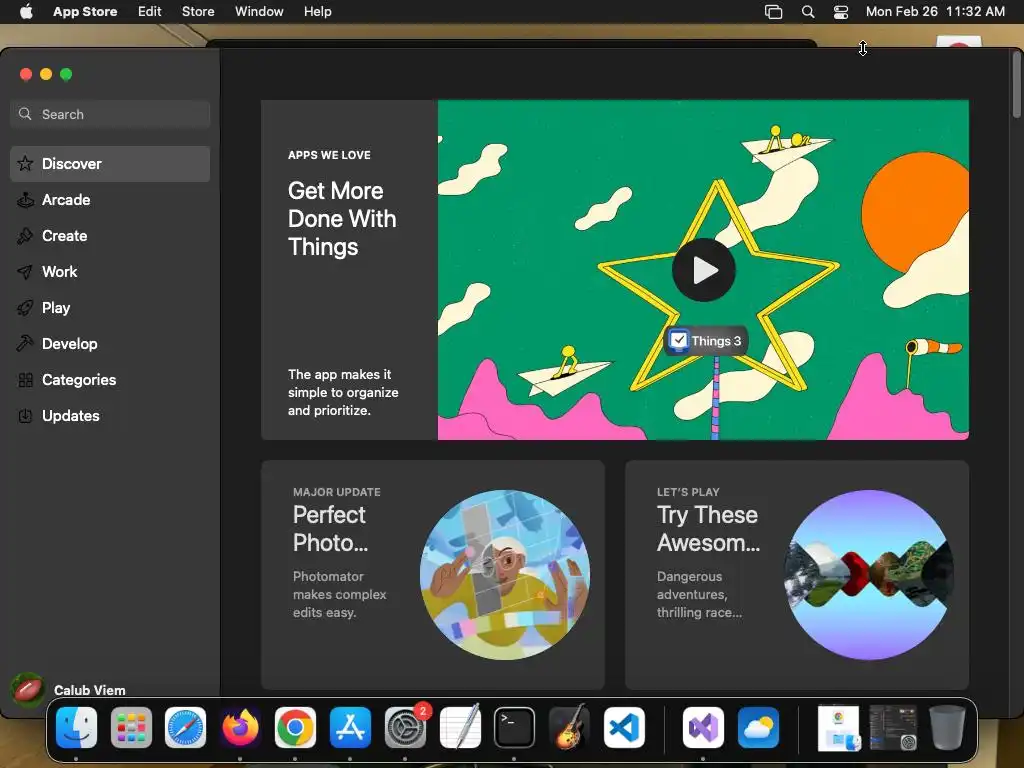This screenshot has height=768, width=1024.
Task: Open Firefox from the Dock
Action: point(240,728)
